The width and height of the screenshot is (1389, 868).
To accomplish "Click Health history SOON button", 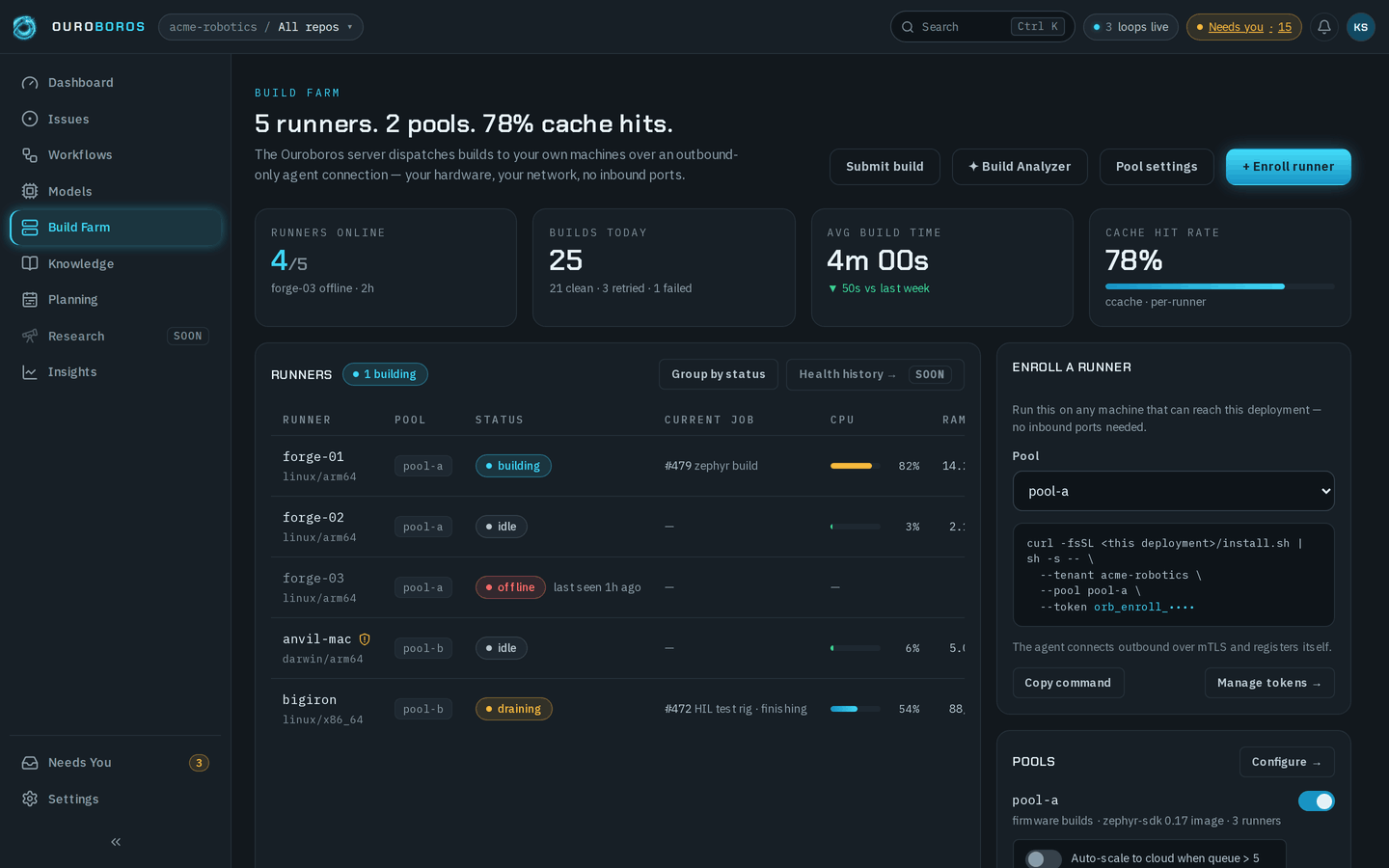I will click(875, 374).
